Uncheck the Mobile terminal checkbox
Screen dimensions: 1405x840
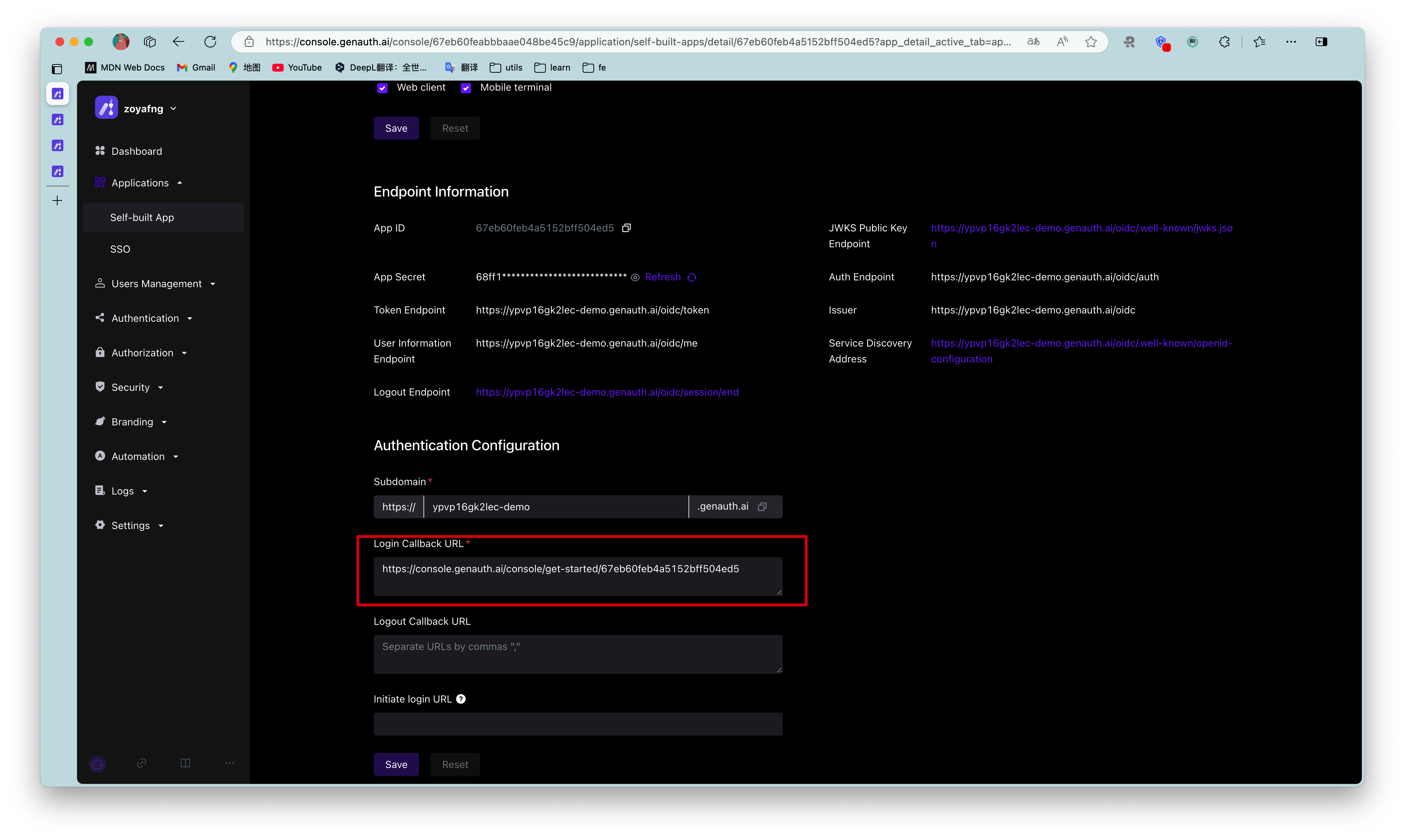[466, 88]
